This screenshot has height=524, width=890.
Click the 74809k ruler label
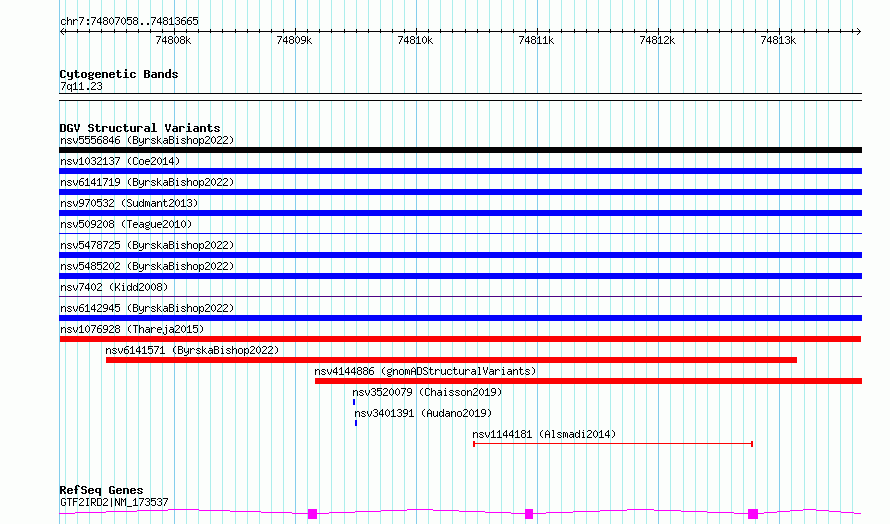(294, 41)
